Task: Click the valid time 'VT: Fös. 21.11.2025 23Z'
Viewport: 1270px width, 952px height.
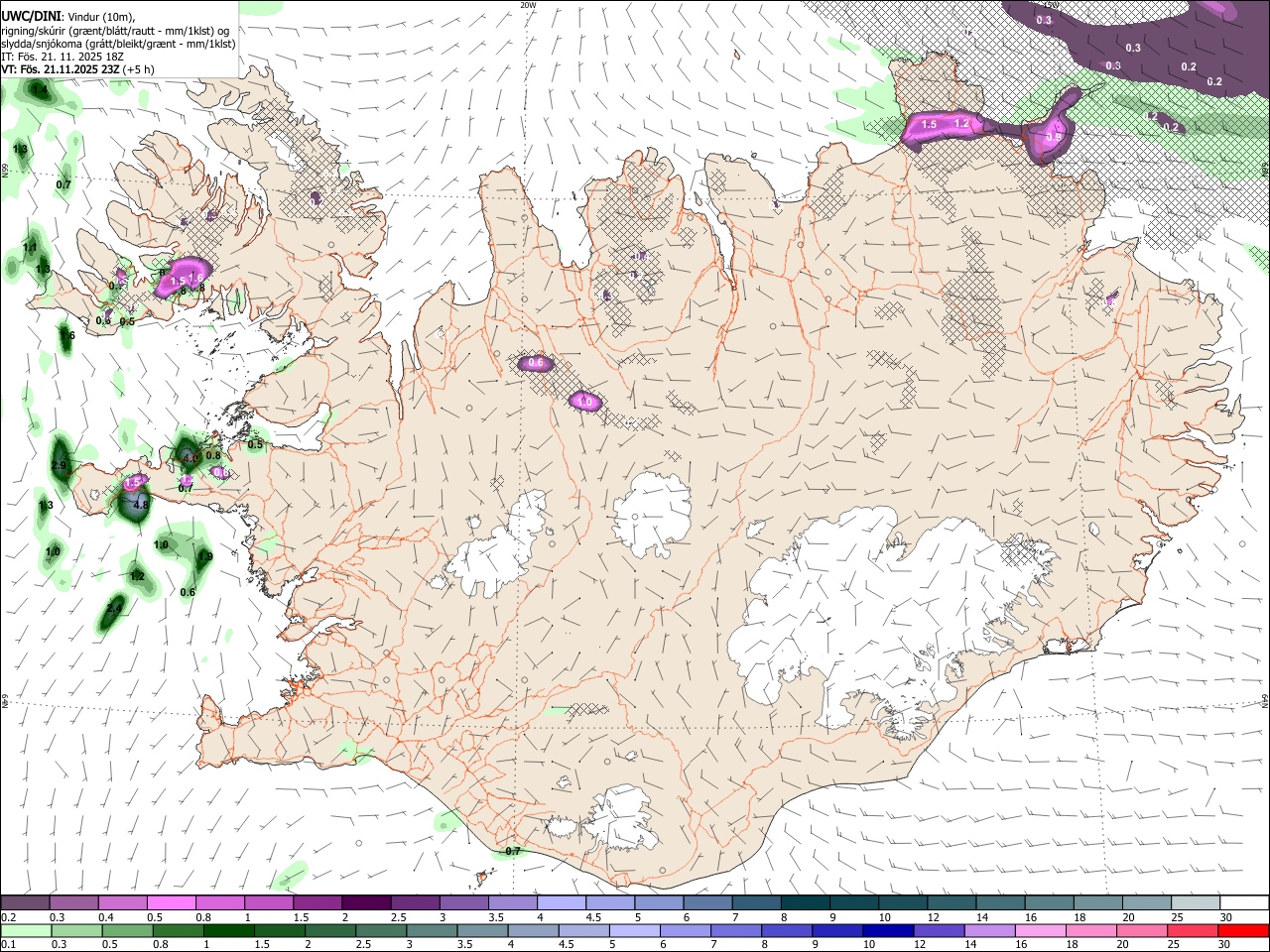Action: click(61, 69)
